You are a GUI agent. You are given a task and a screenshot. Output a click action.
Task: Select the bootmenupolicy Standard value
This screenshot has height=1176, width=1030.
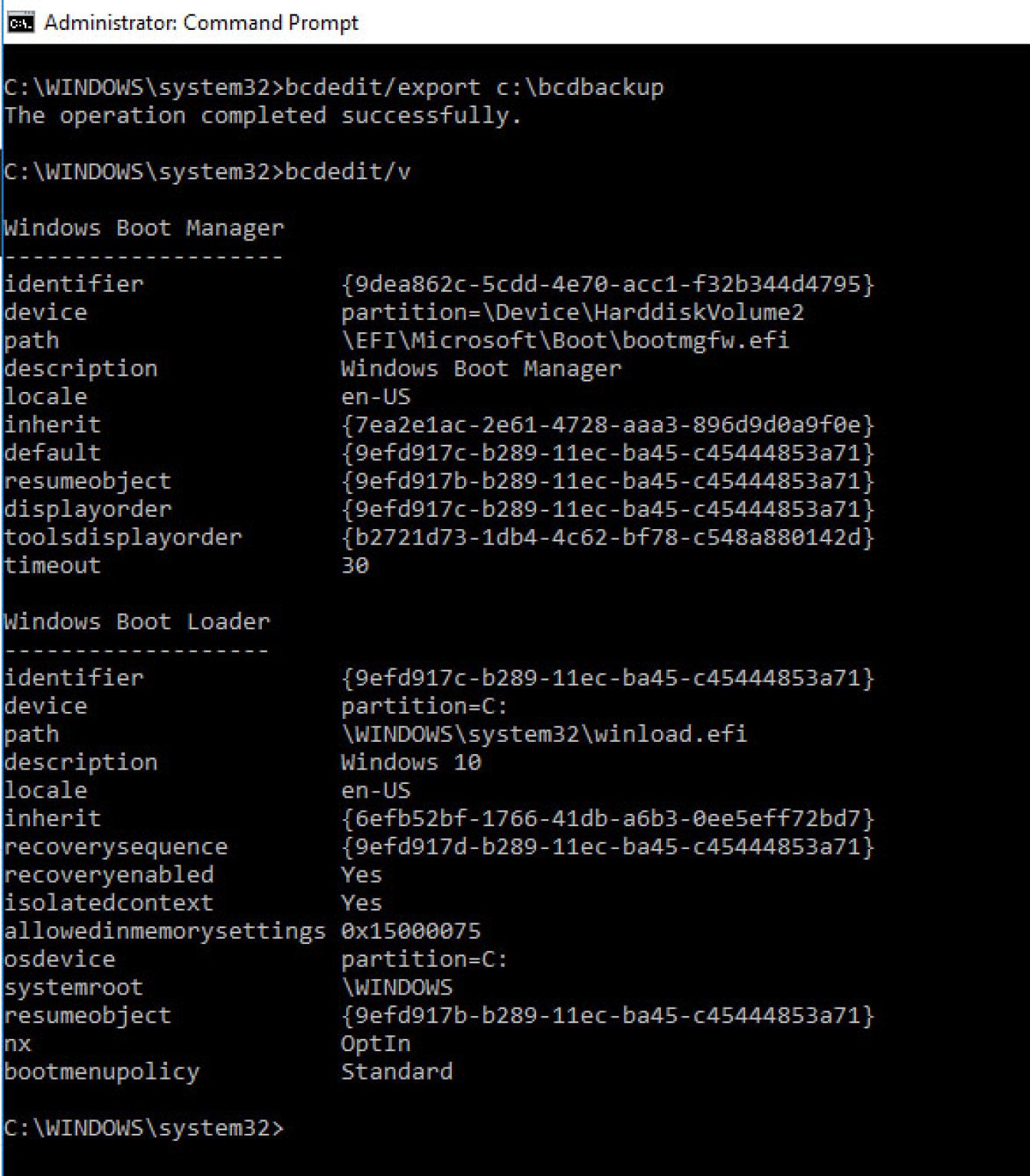(397, 1071)
